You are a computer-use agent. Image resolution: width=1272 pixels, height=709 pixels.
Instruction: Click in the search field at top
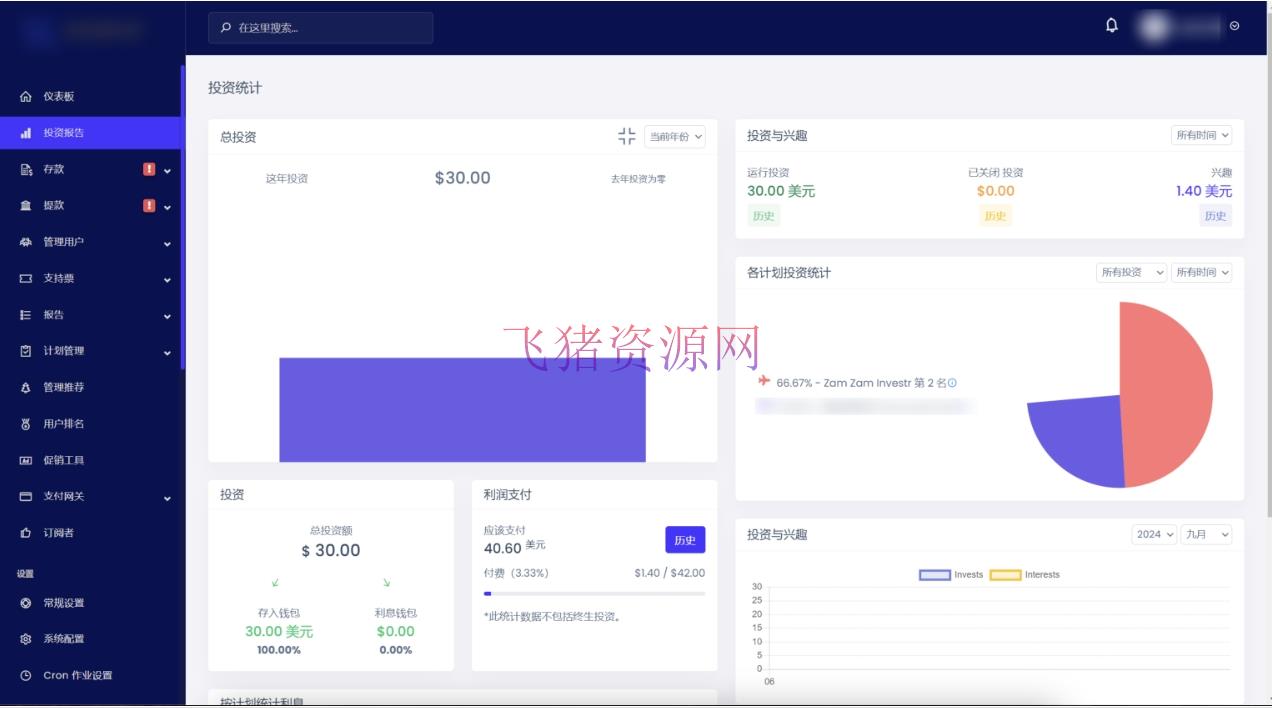coord(320,28)
